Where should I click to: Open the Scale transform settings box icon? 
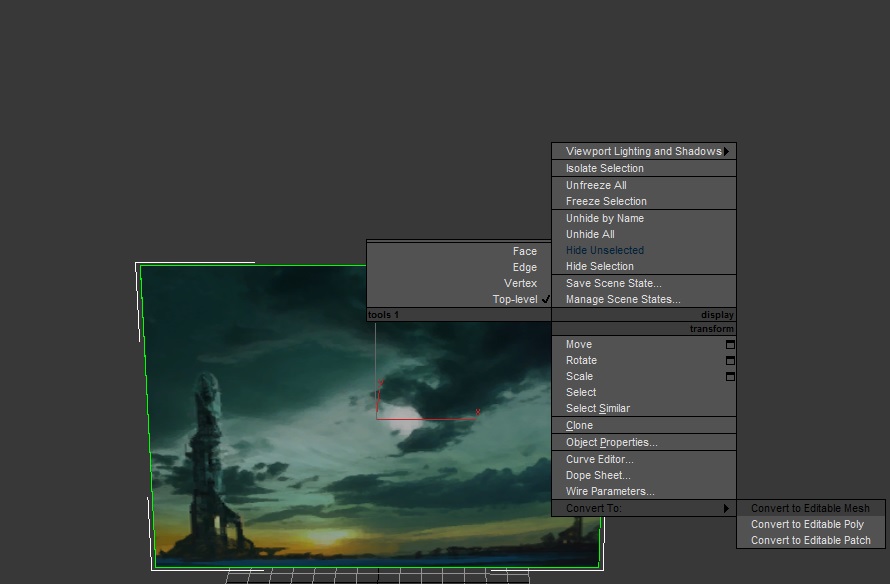tap(730, 376)
